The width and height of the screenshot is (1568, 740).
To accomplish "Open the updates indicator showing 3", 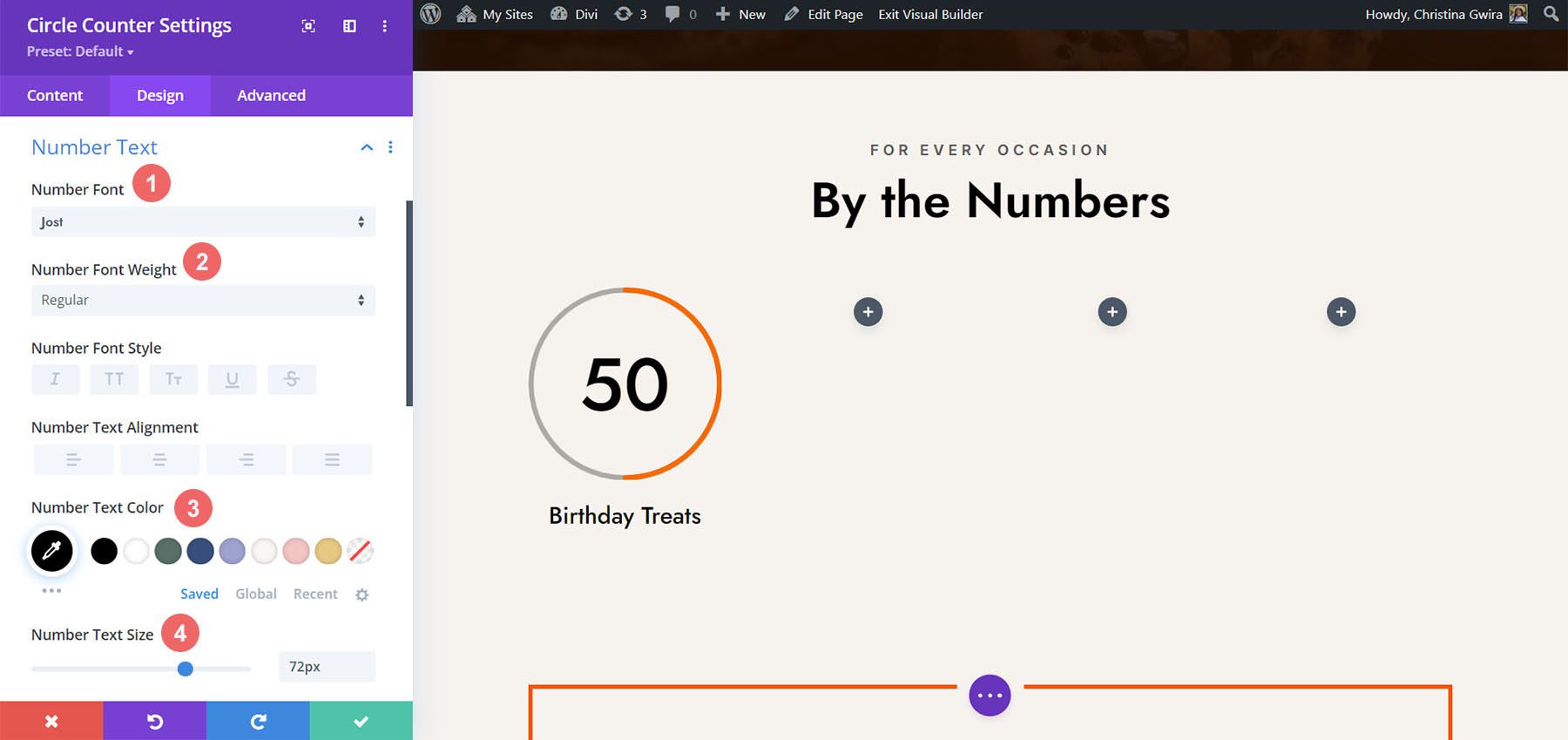I will click(x=631, y=14).
